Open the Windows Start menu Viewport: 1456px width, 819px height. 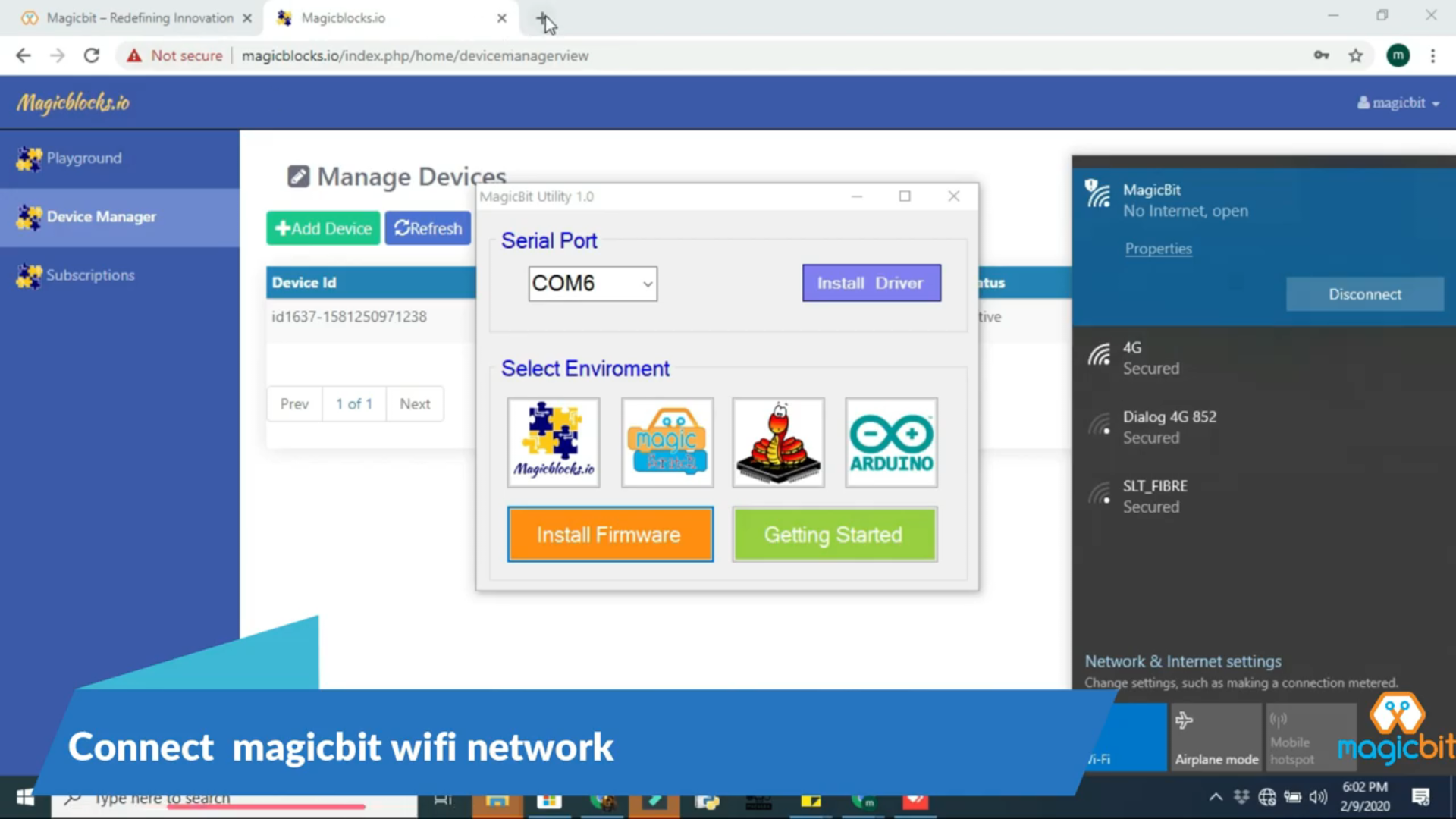click(25, 798)
